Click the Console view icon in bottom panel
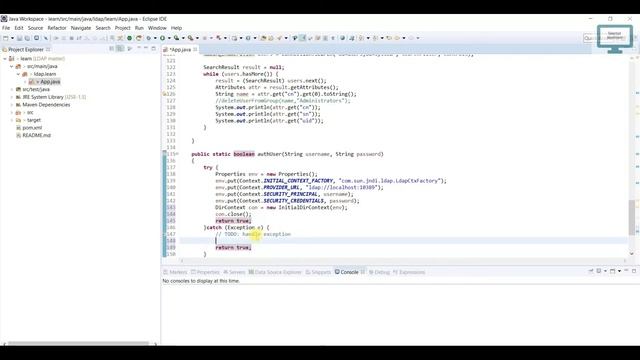 (x=337, y=272)
